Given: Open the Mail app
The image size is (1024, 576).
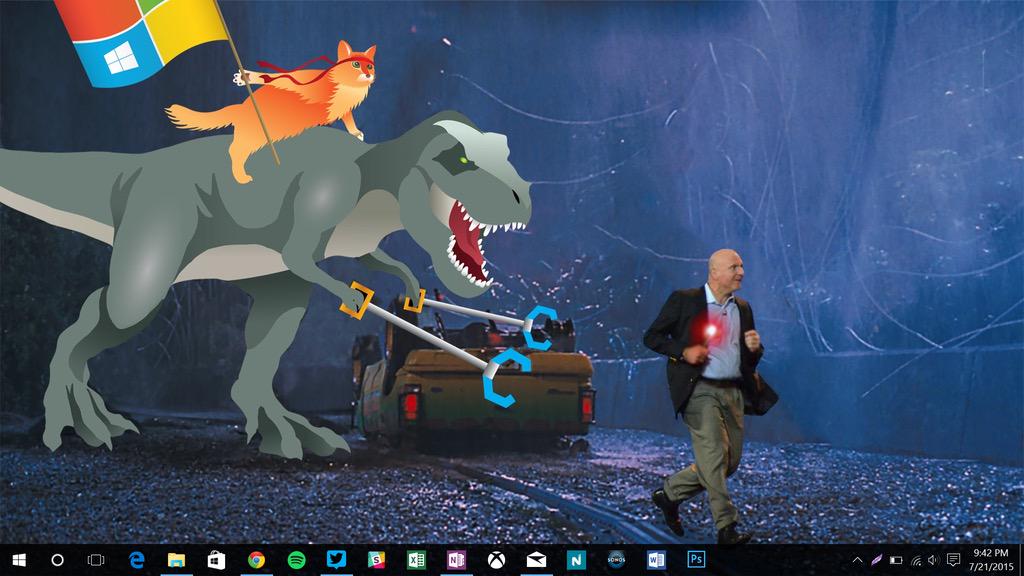Looking at the screenshot, I should coord(536,560).
